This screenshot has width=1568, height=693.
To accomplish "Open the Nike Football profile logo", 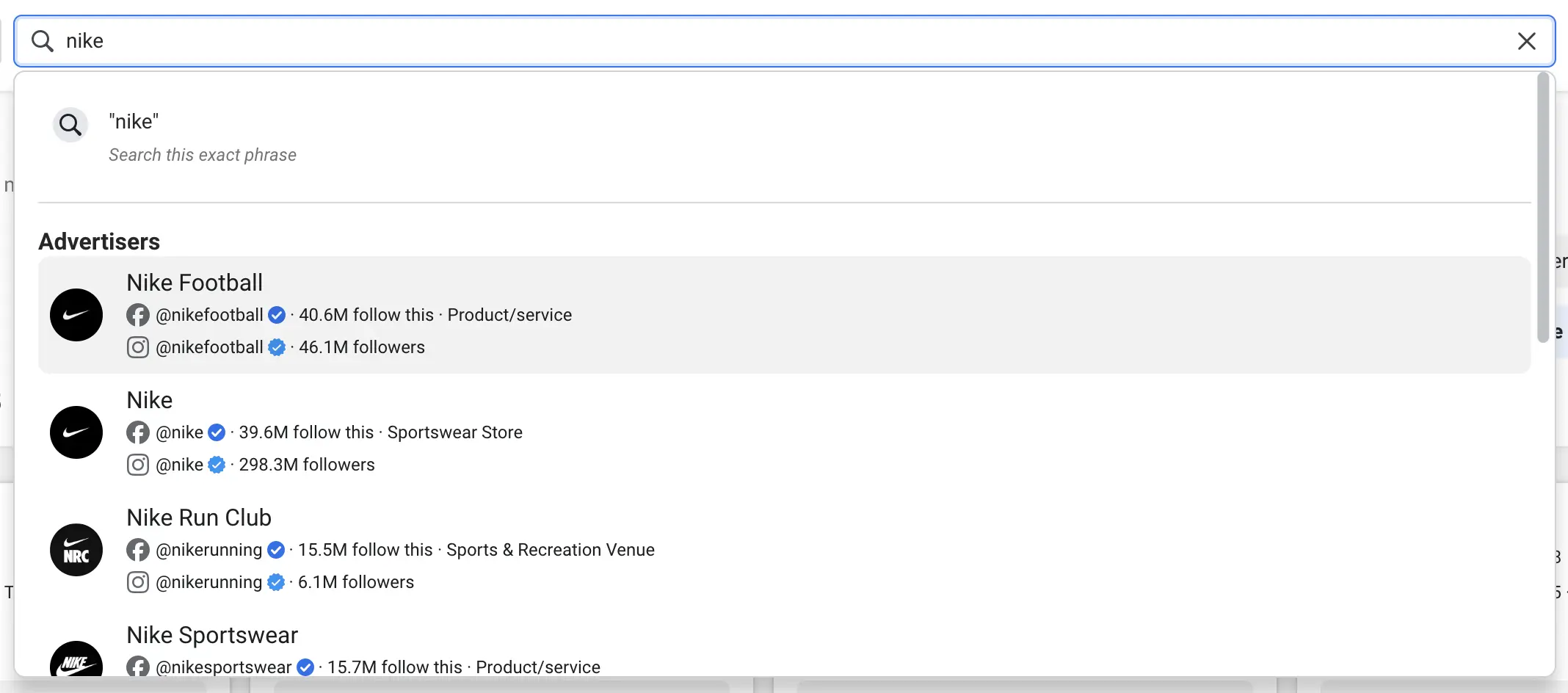I will click(76, 315).
